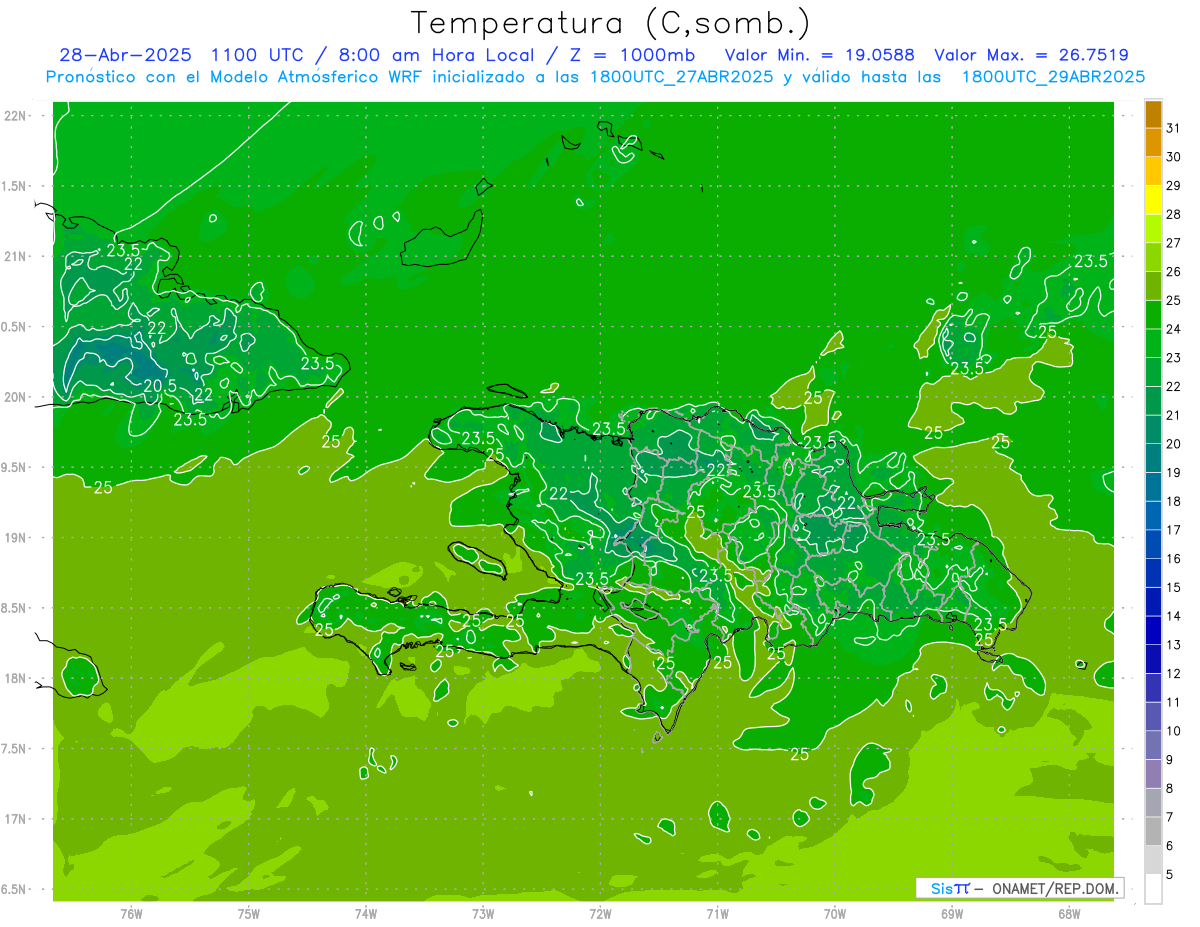This screenshot has height=927, width=1200.
Task: Click the legend value 31
Action: point(1173,128)
